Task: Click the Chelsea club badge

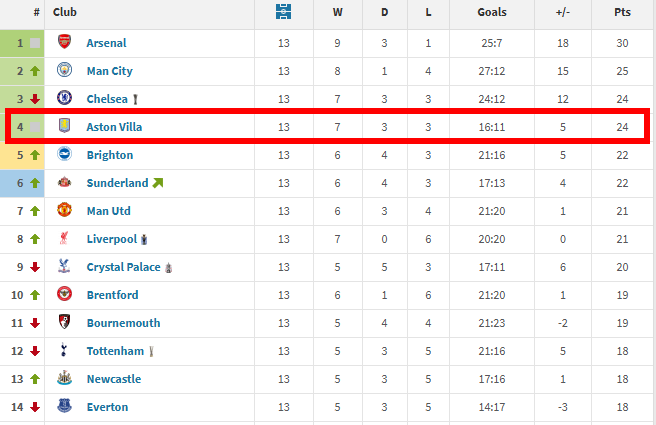Action: coord(65,99)
